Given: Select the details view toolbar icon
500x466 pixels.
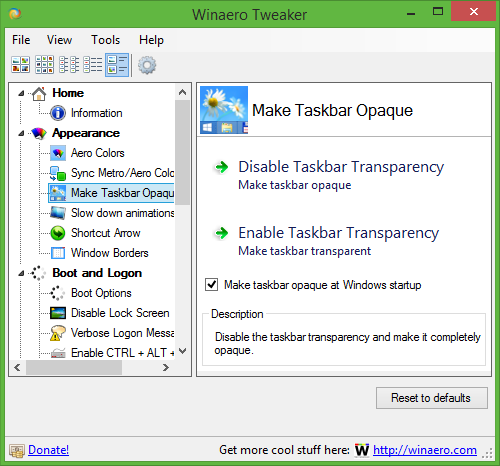Looking at the screenshot, I should [x=93, y=65].
